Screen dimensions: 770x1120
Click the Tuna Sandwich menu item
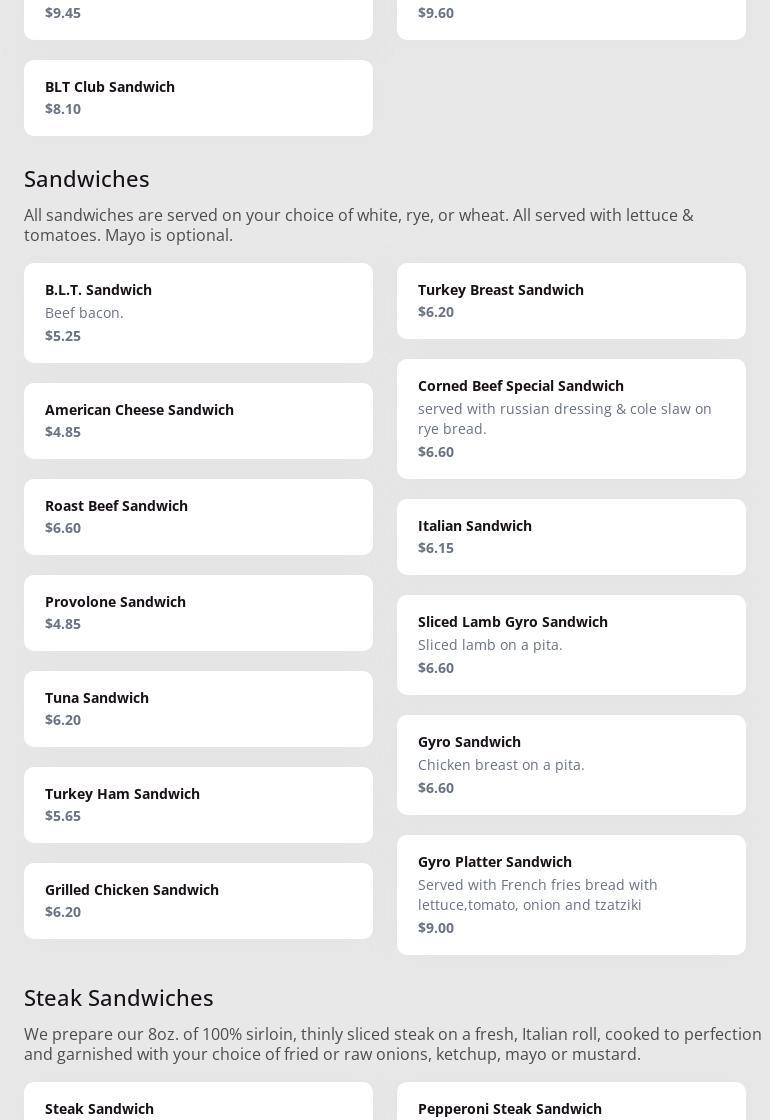[198, 708]
